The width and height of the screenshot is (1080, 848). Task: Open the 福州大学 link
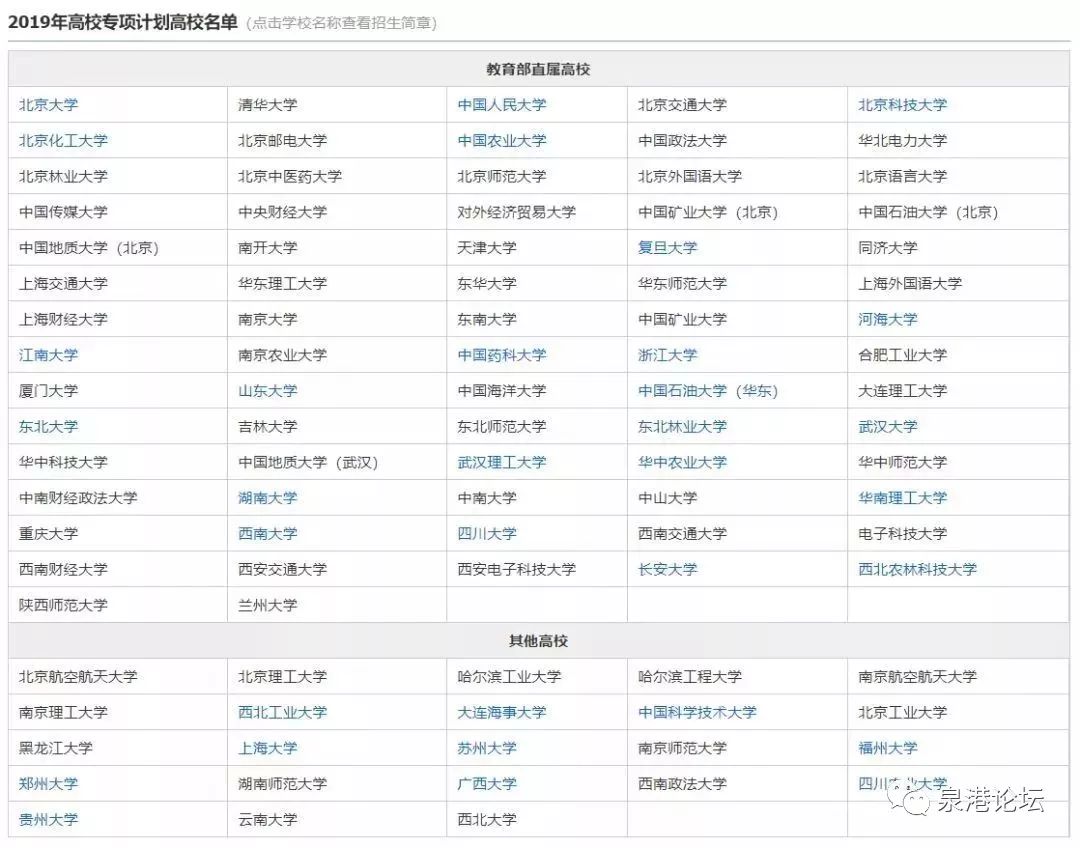[x=888, y=748]
